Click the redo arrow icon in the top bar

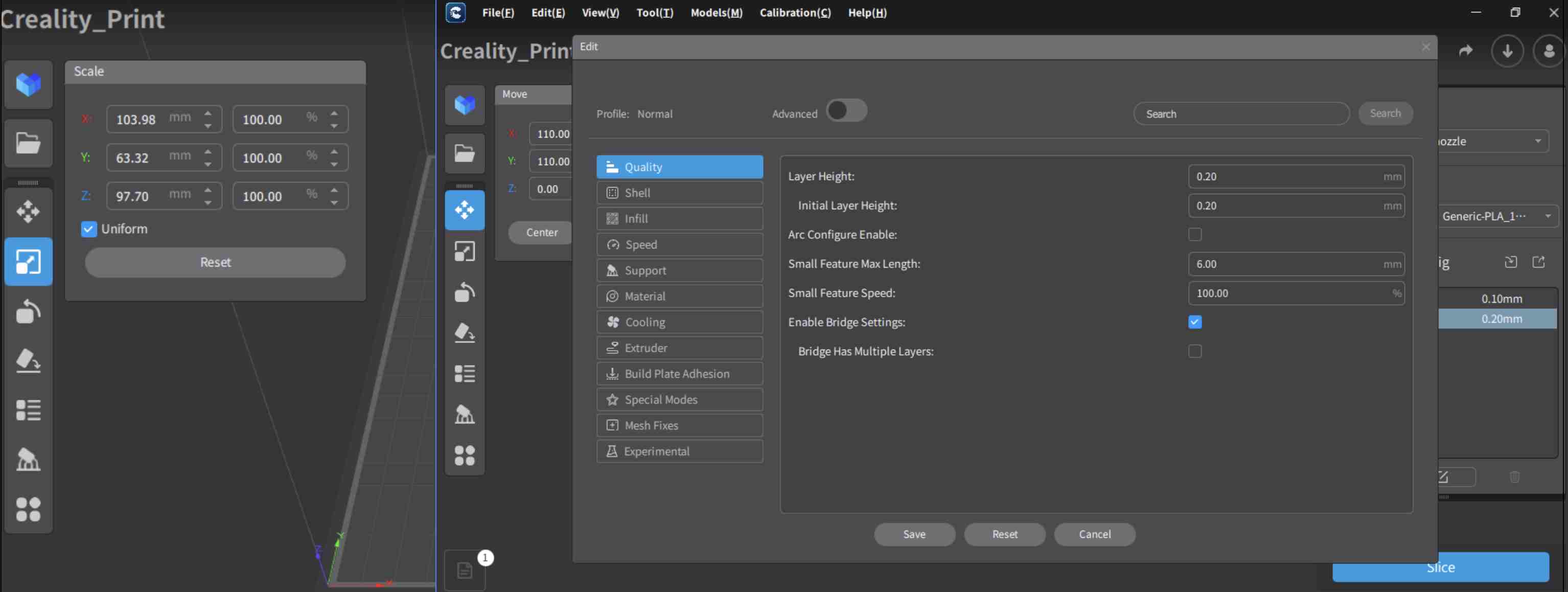point(1466,51)
